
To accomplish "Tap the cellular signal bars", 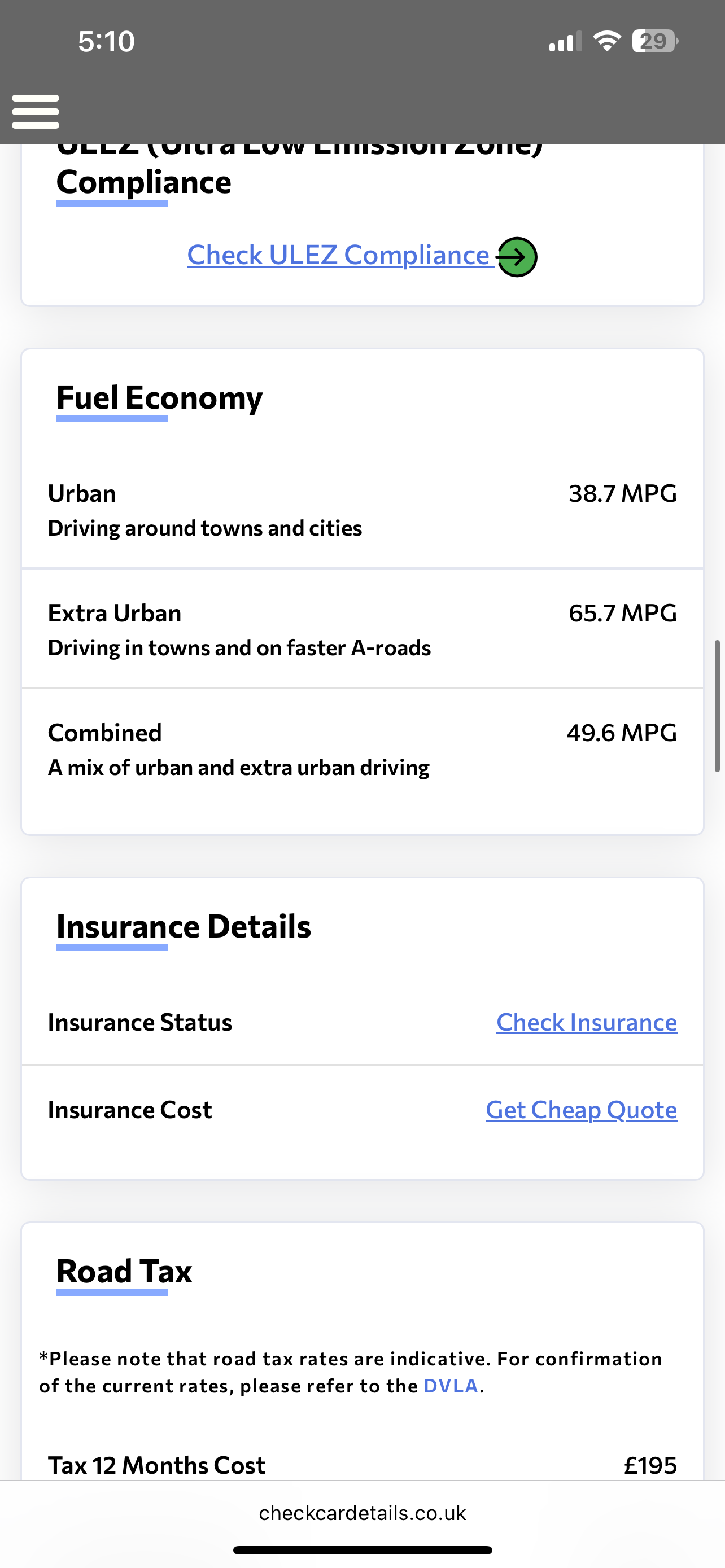I will pyautogui.click(x=565, y=42).
